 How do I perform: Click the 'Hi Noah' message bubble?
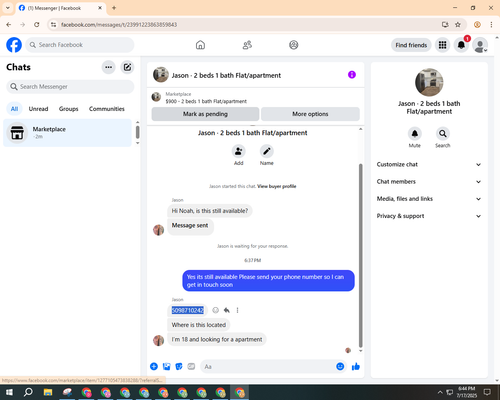pos(210,211)
